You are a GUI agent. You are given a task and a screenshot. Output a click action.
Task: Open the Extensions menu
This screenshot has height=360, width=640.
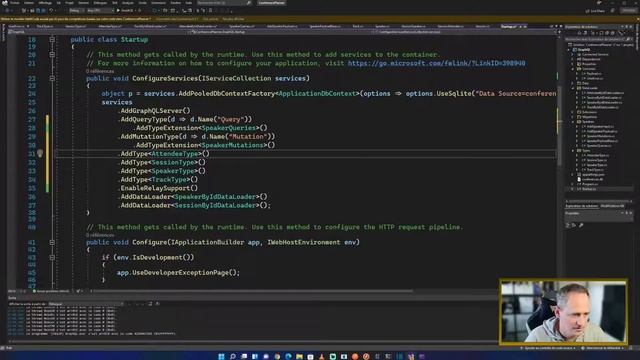(x=158, y=3)
